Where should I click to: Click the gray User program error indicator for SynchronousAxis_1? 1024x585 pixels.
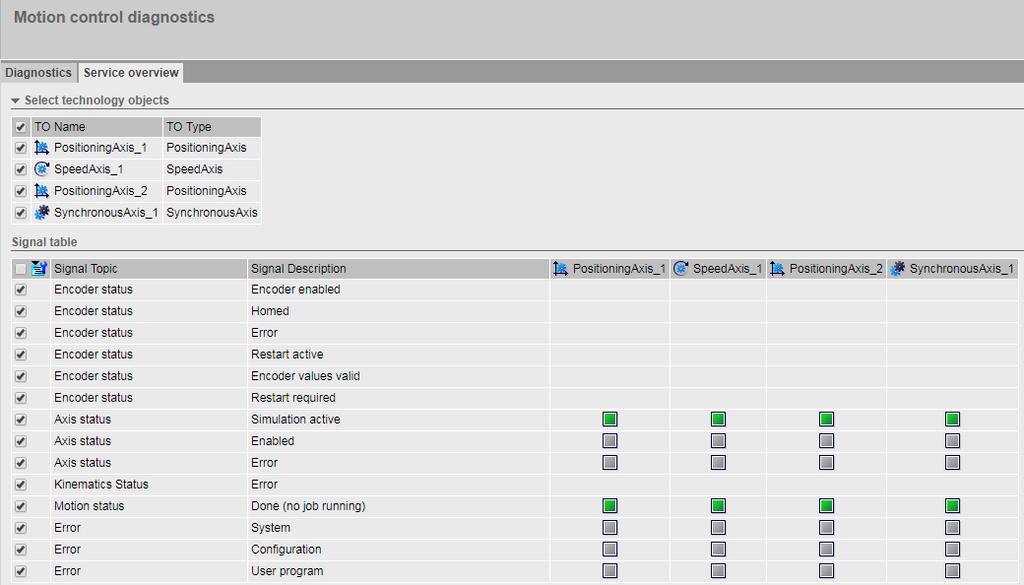(952, 571)
